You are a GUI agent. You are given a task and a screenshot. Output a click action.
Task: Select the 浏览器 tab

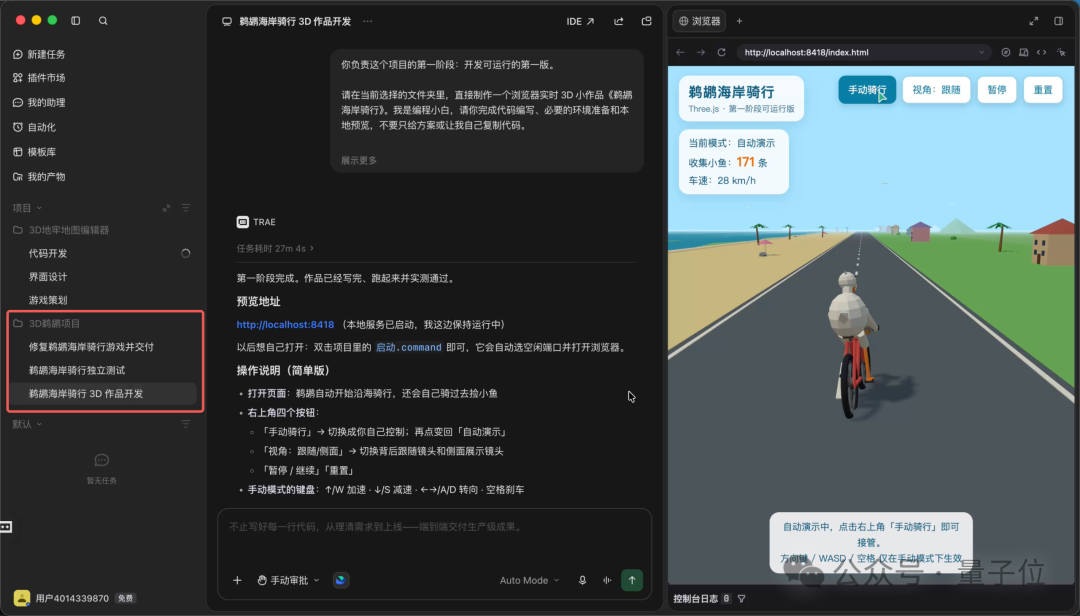pos(700,21)
